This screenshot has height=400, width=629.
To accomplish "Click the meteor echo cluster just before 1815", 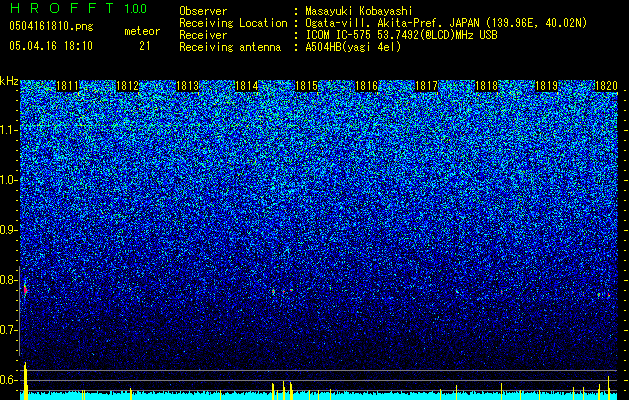I will tap(283, 291).
